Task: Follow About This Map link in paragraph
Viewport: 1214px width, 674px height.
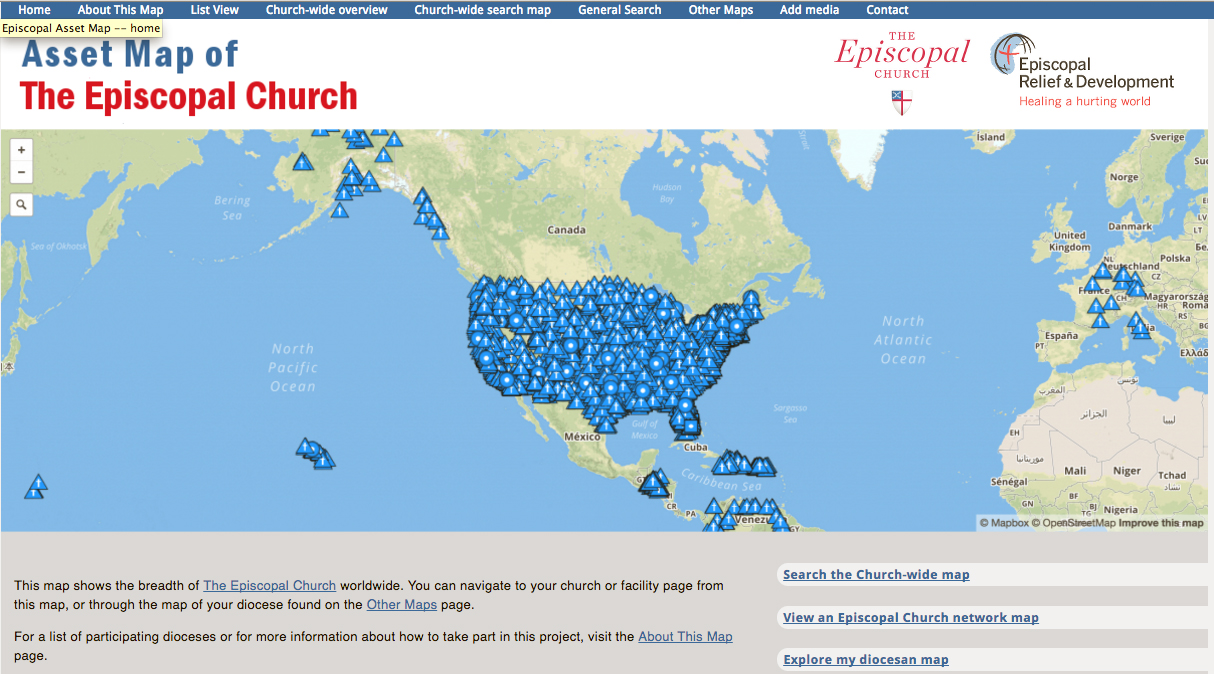Action: pyautogui.click(x=685, y=636)
